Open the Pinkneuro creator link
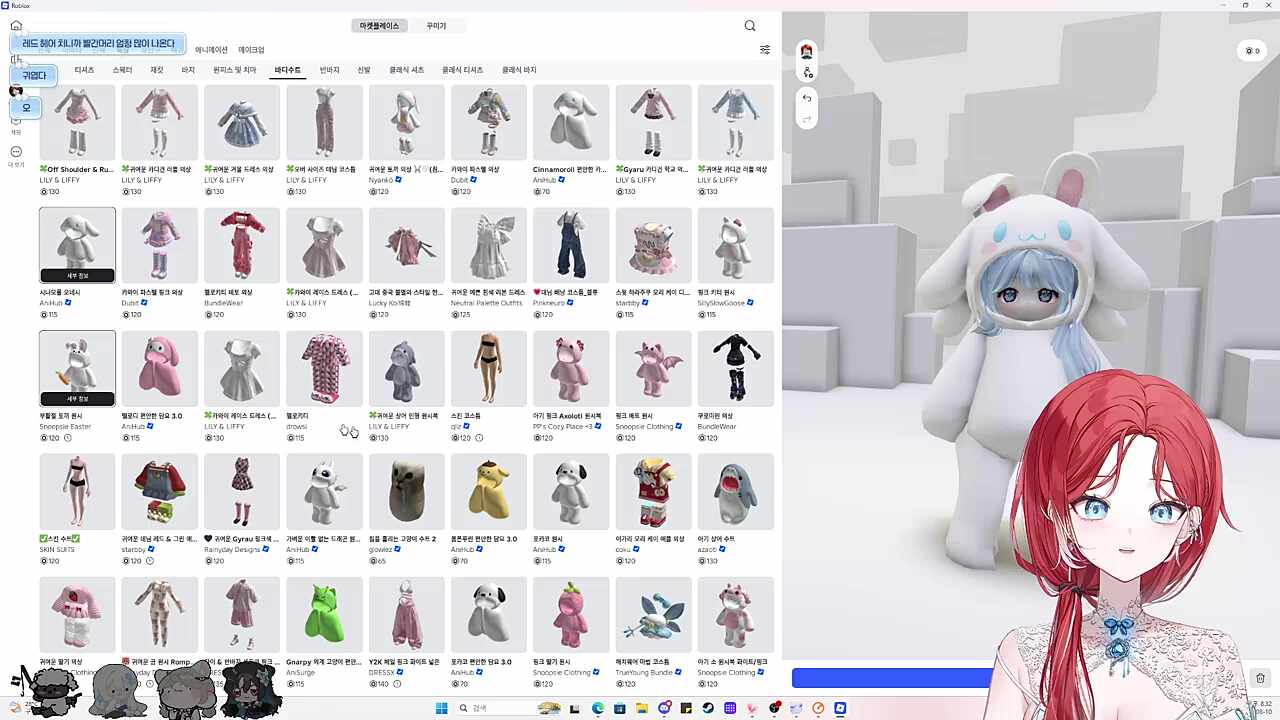 pyautogui.click(x=549, y=303)
